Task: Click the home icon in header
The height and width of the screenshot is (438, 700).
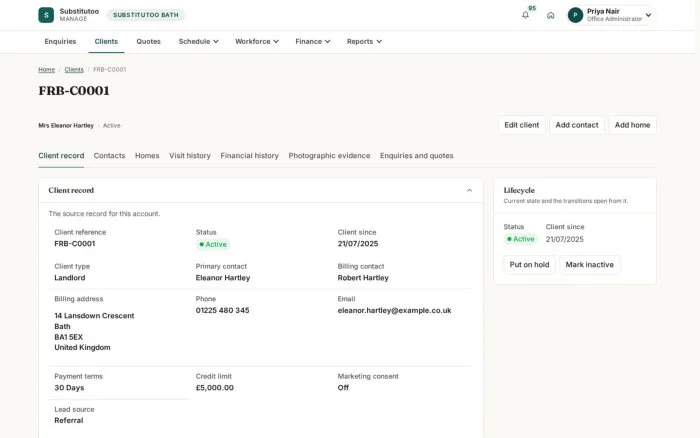Action: click(550, 15)
